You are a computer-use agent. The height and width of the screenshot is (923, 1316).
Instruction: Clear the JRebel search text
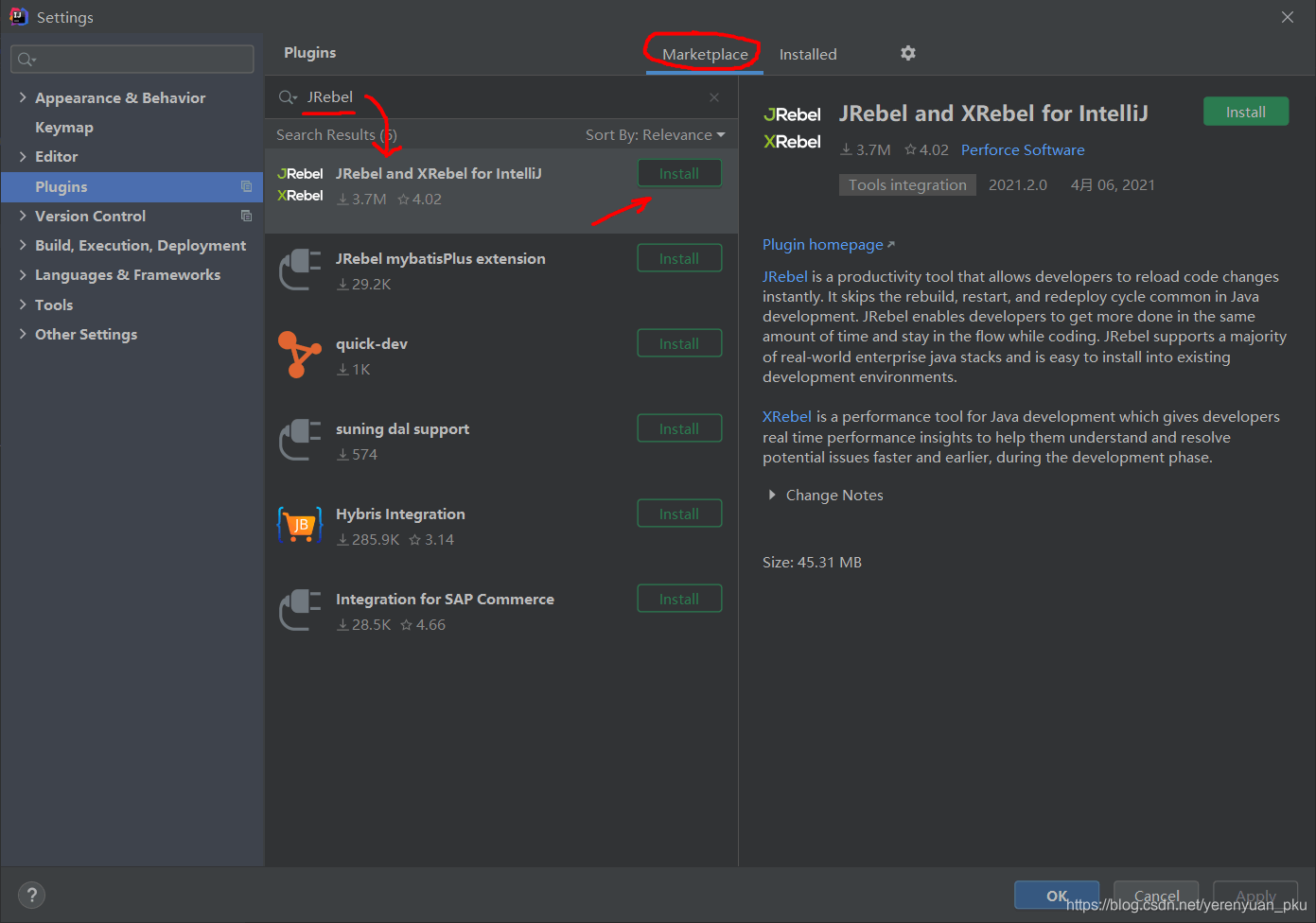tap(714, 97)
